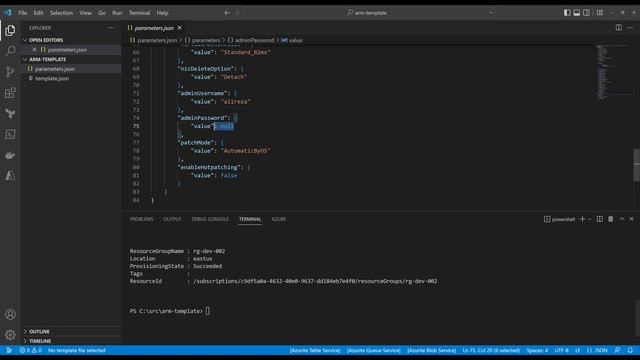
Task: Click the editor vertical scrollbar thumb
Action: point(636,165)
